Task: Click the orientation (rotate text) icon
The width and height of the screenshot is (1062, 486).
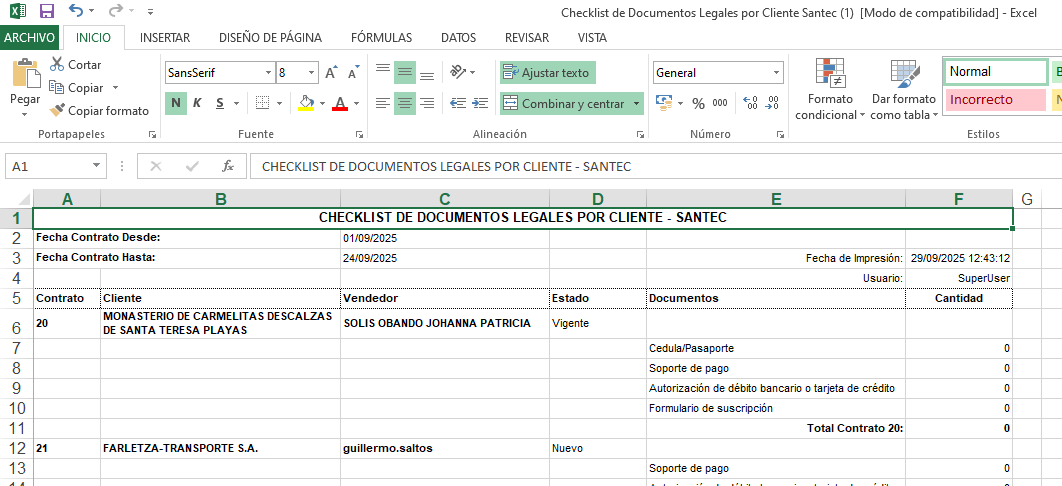Action: 458,72
